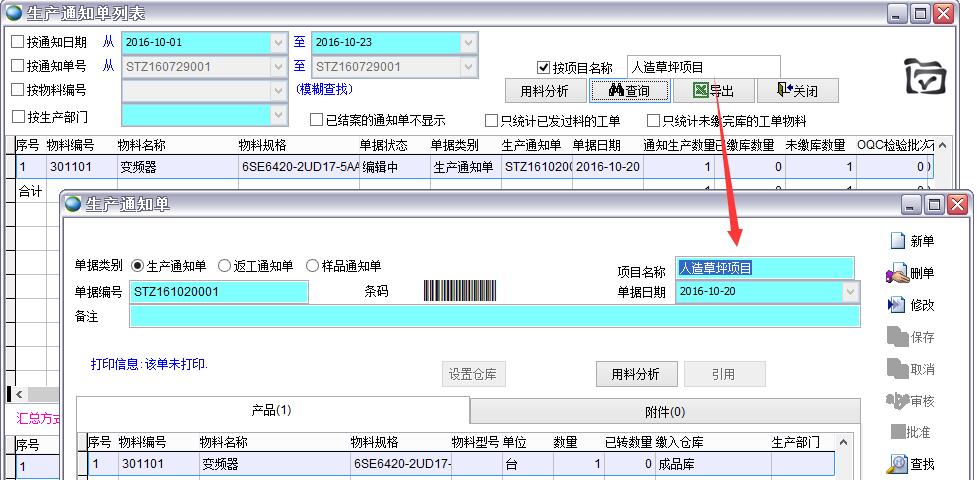Select the 产品(1) tab
This screenshot has height=480, width=977.
tap(271, 410)
